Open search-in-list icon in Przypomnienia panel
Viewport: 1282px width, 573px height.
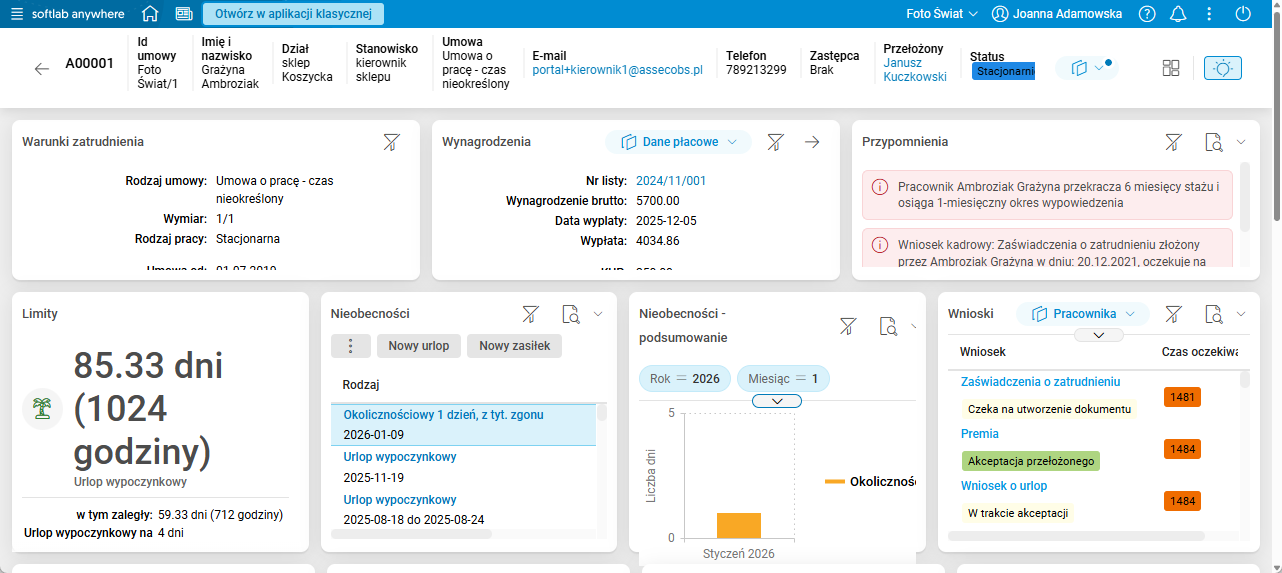1213,142
